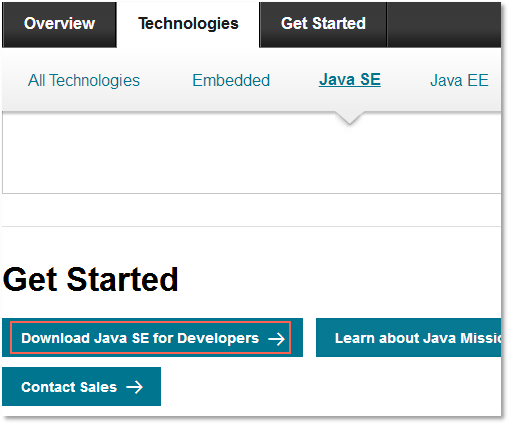Open the All Technologies link

tap(84, 80)
